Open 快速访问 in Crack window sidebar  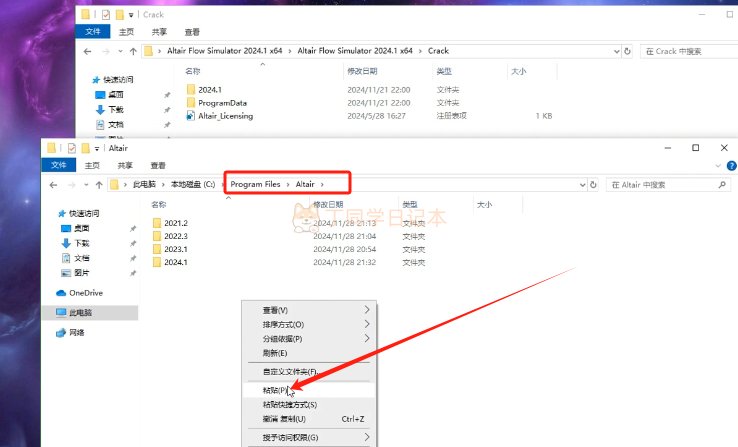[113, 80]
